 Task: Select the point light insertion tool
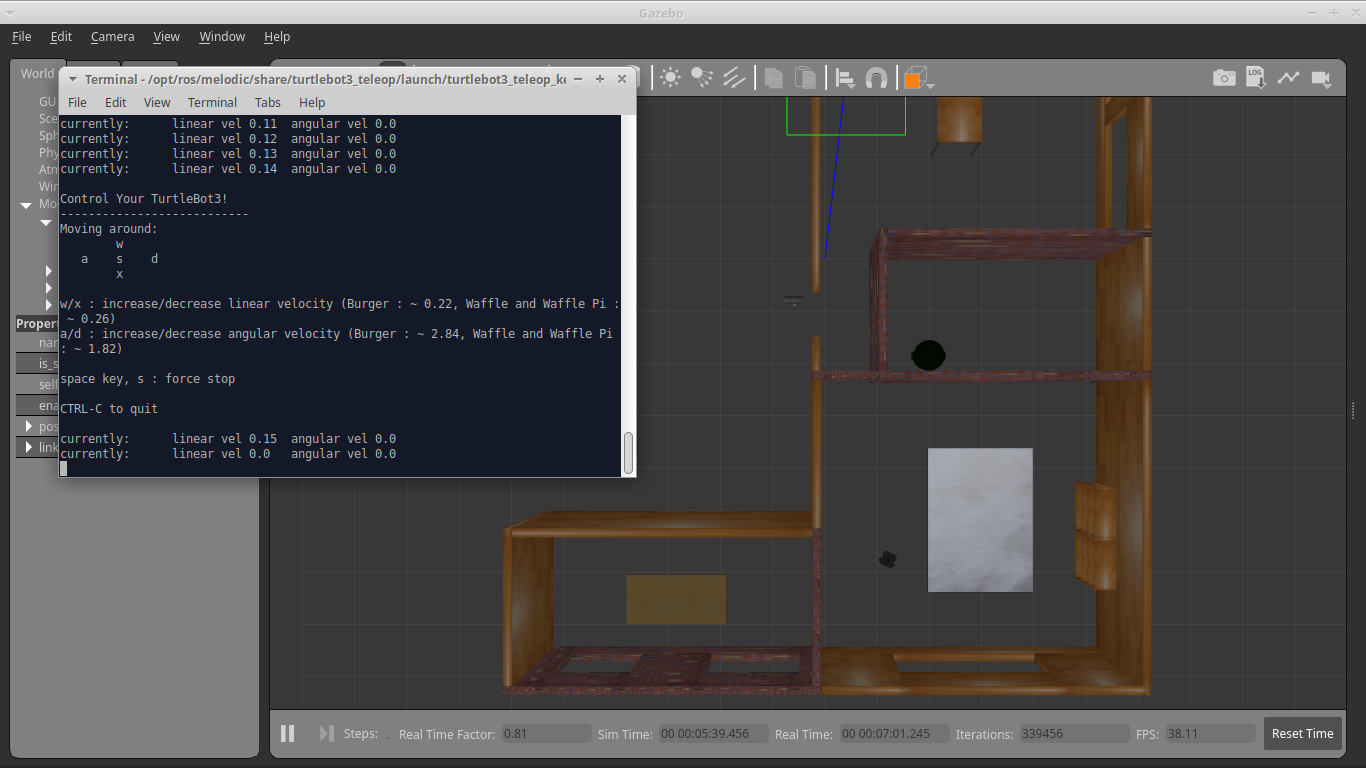click(670, 77)
